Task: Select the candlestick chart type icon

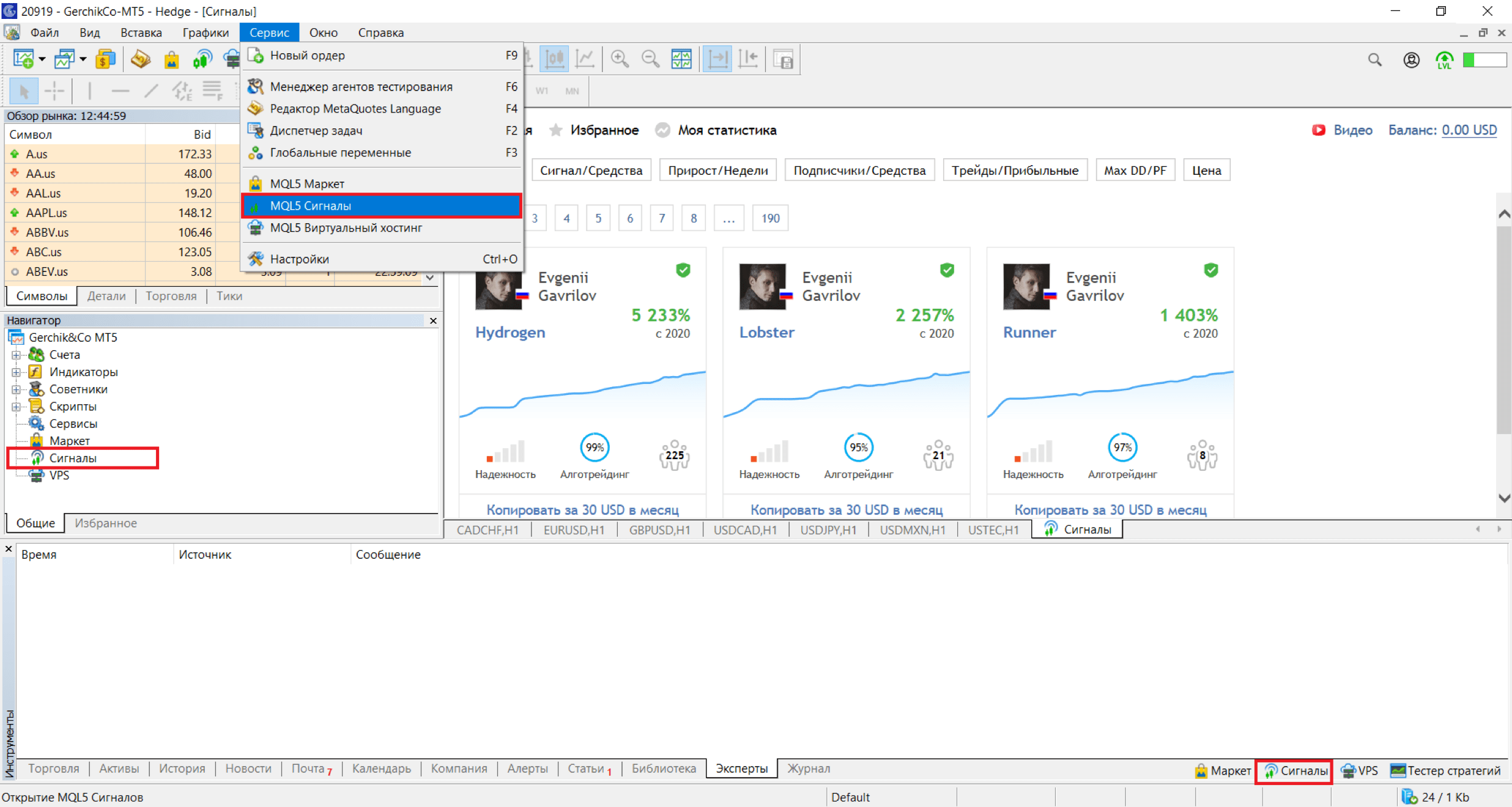Action: pyautogui.click(x=555, y=59)
